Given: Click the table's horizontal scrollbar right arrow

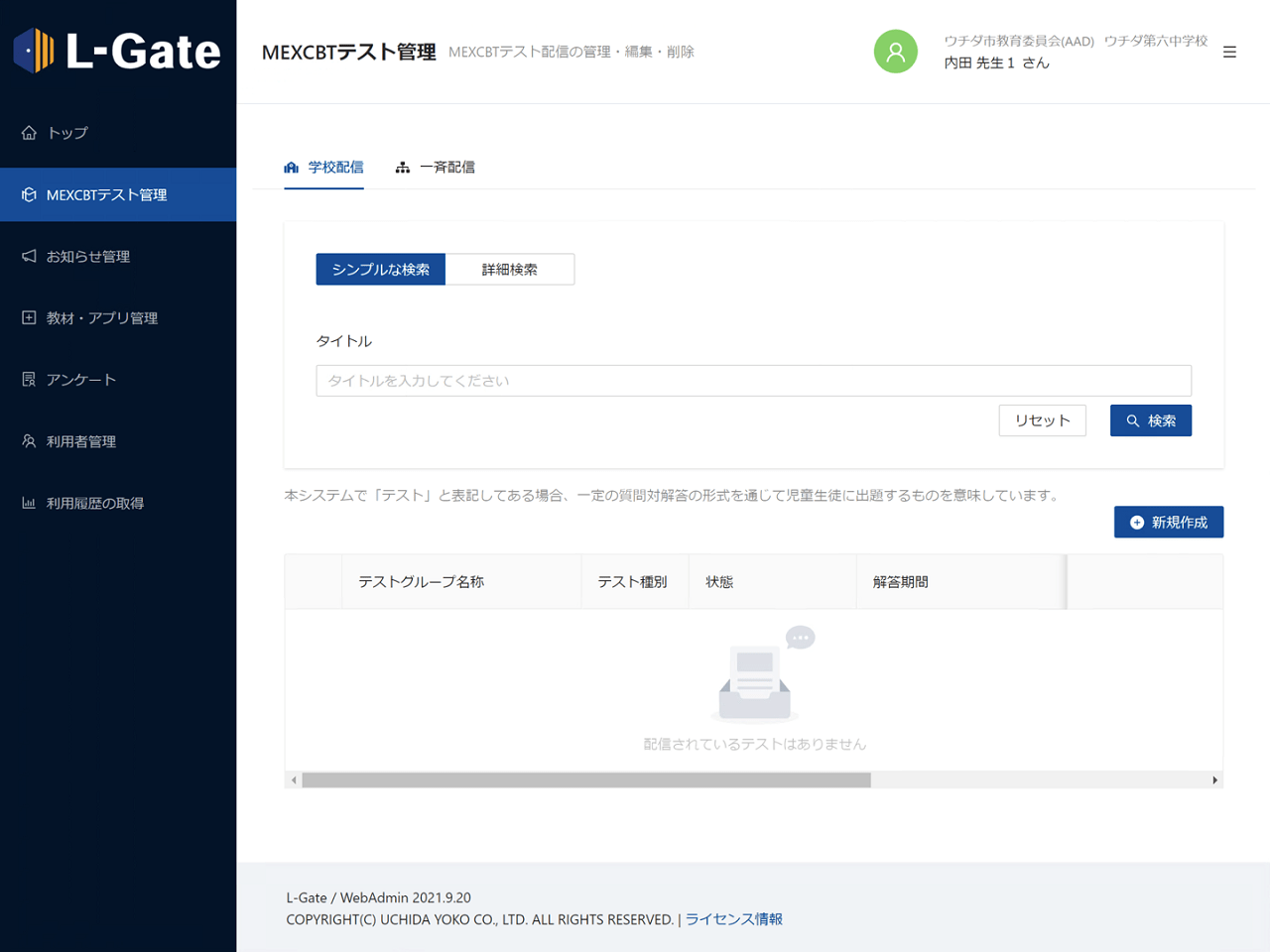Looking at the screenshot, I should [1214, 780].
